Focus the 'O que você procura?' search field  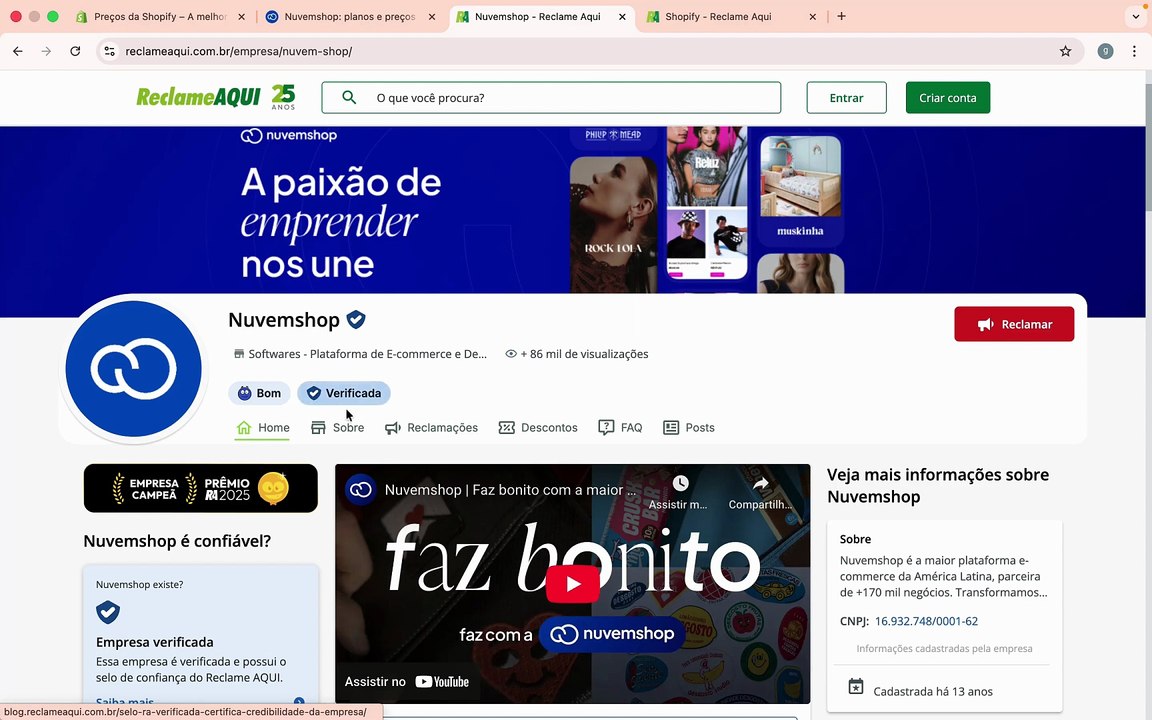pyautogui.click(x=551, y=98)
